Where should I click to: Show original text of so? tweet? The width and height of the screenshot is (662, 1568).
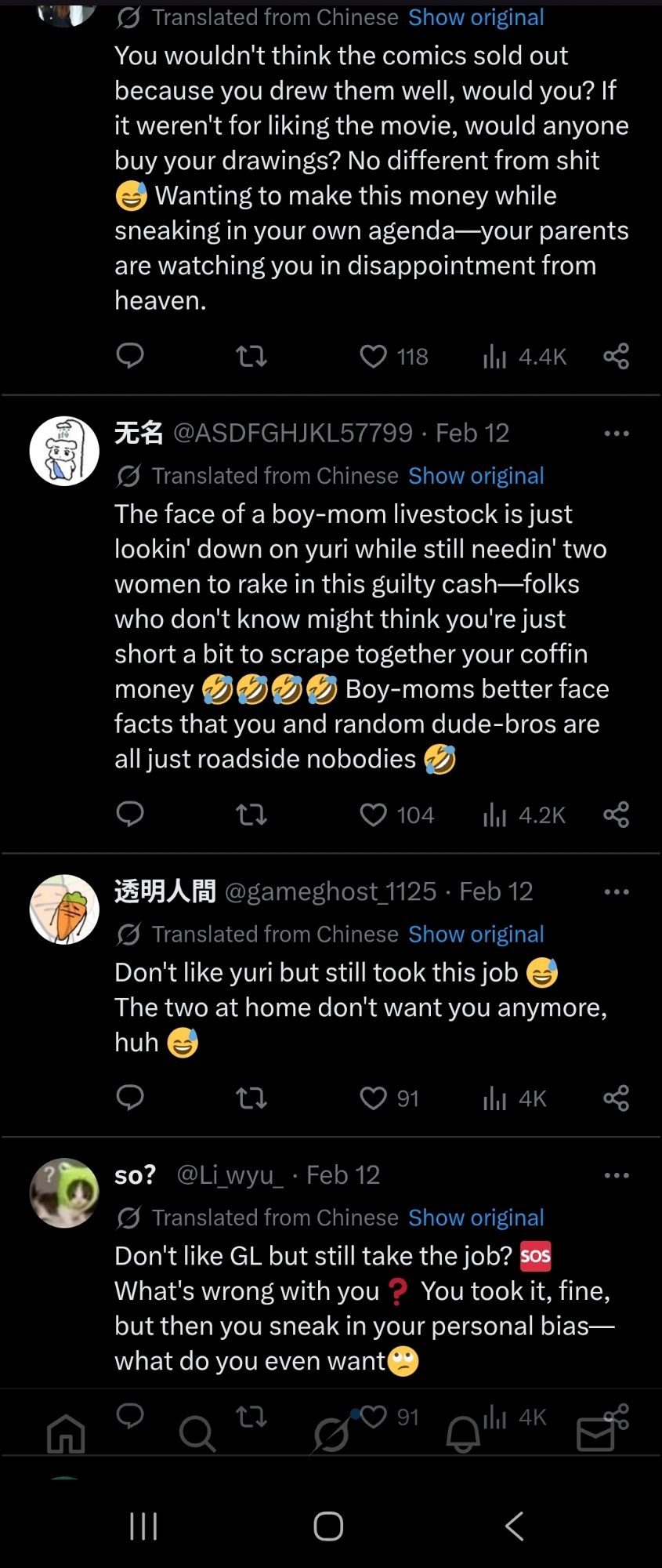[476, 1218]
